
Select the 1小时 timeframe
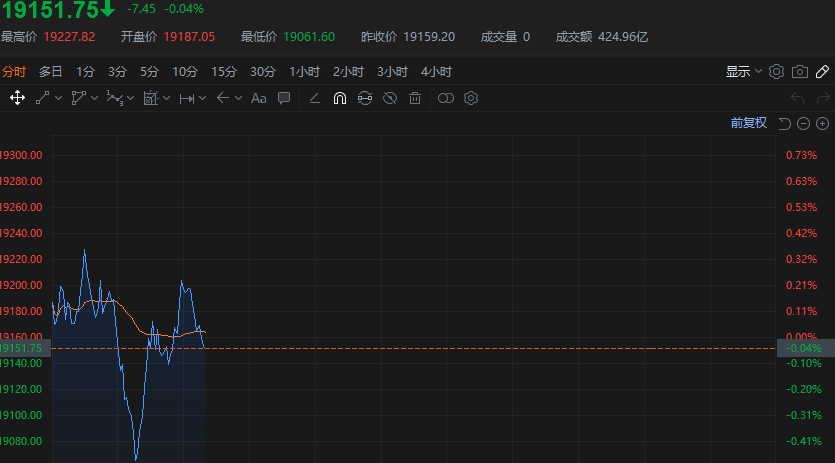304,72
